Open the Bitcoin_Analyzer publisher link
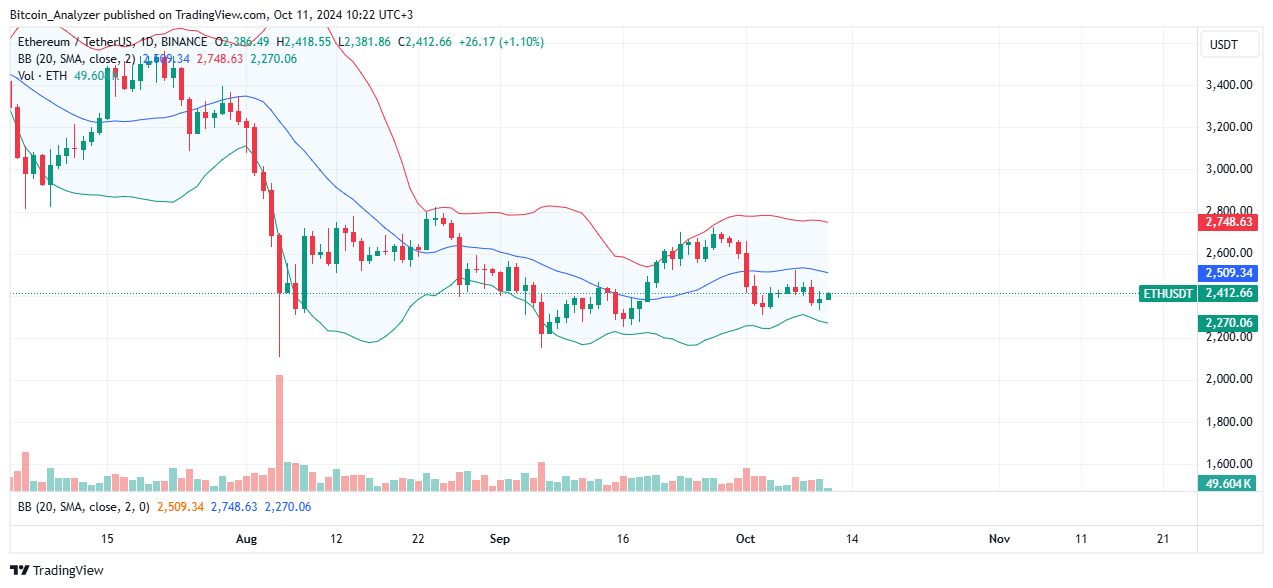The width and height of the screenshot is (1273, 588). tap(55, 15)
